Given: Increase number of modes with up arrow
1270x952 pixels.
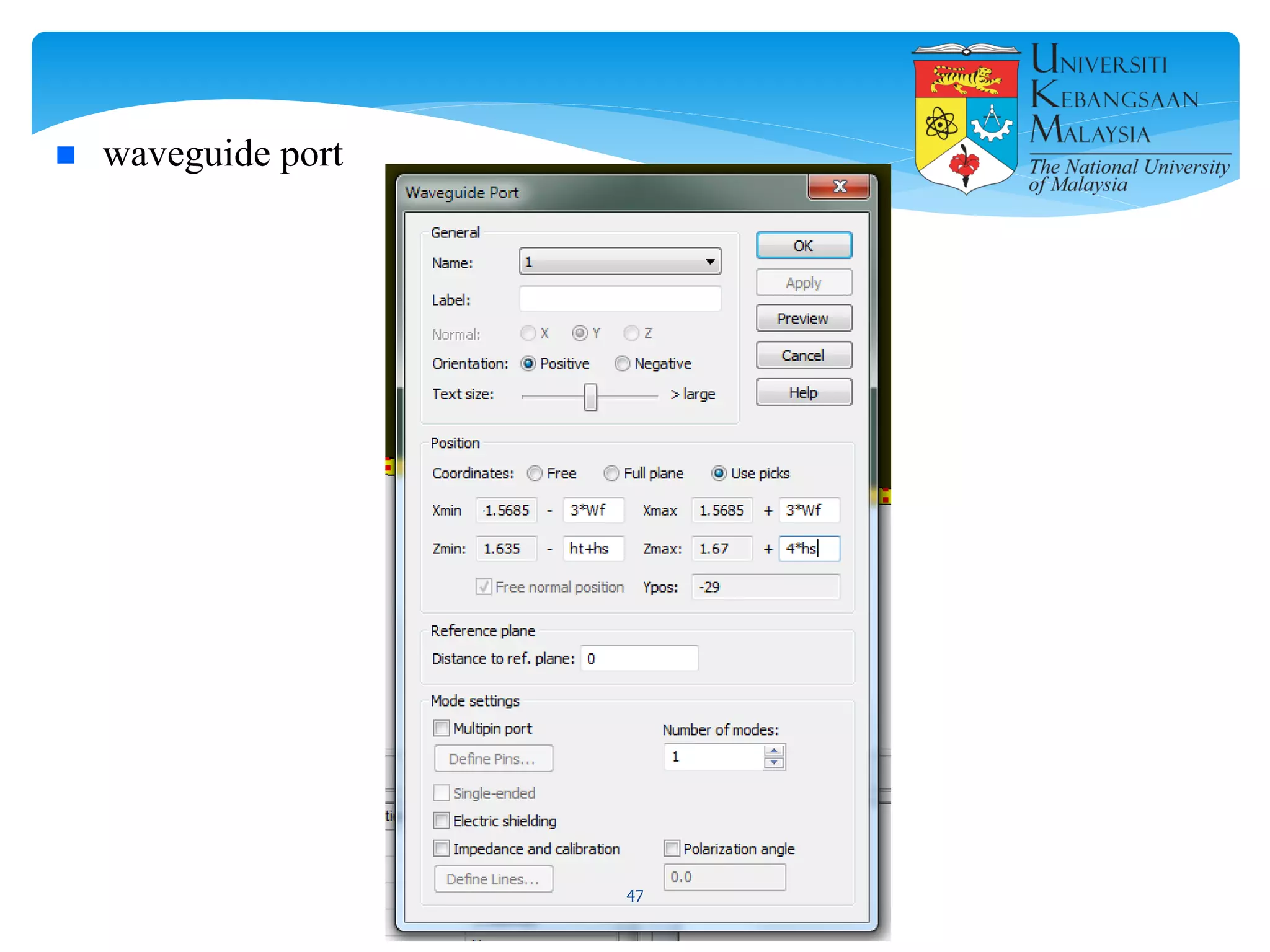Looking at the screenshot, I should click(774, 751).
